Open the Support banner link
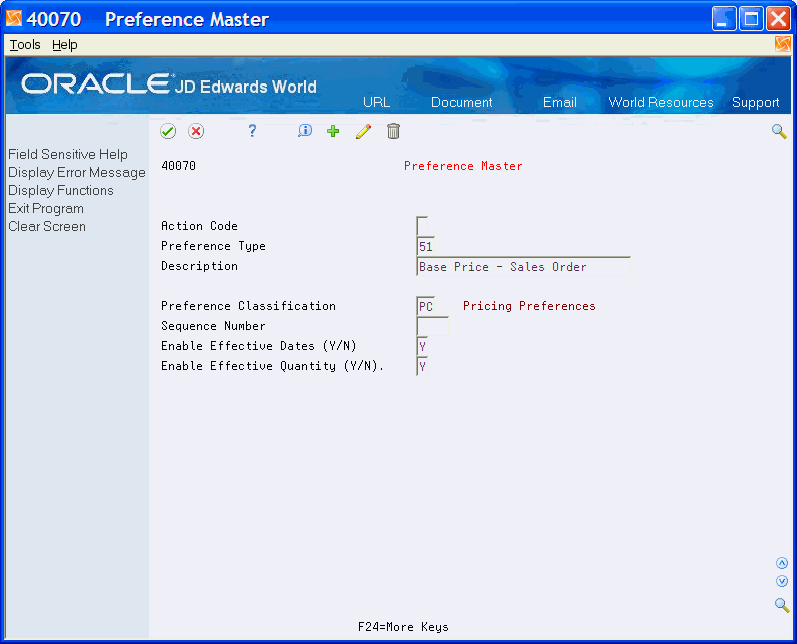Viewport: 797px width, 644px height. coord(755,103)
